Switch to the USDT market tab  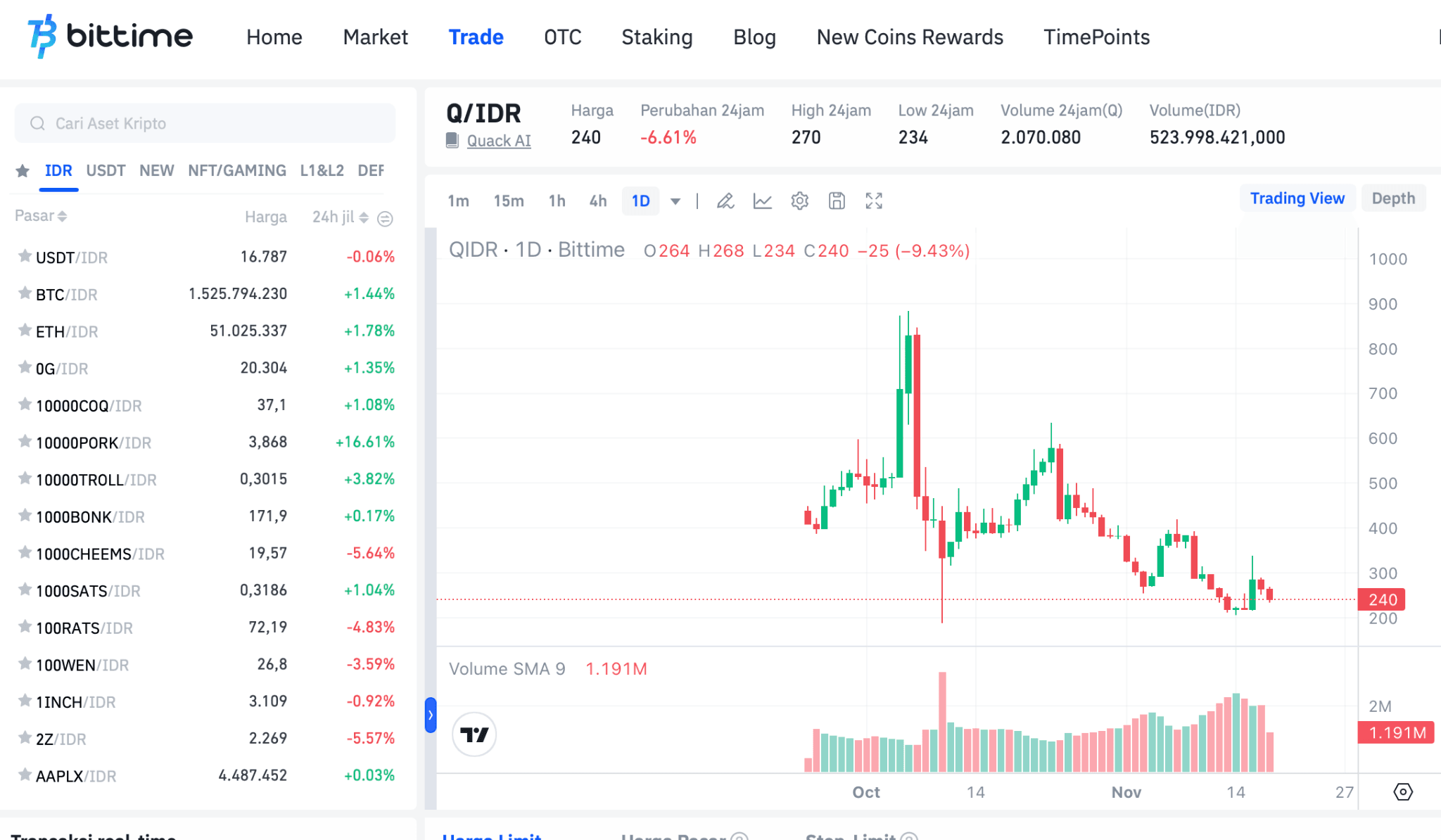106,170
